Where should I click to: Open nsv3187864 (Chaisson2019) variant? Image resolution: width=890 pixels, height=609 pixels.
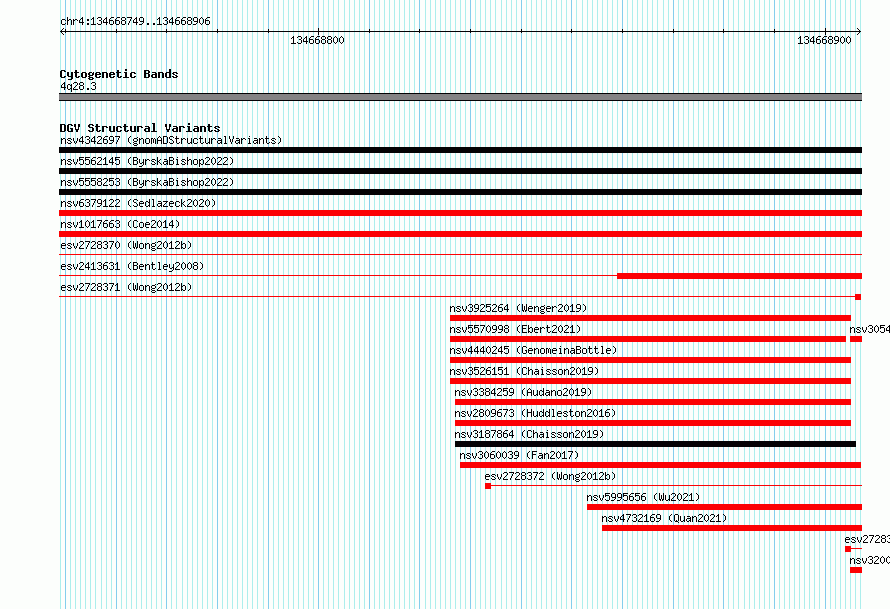pos(530,434)
